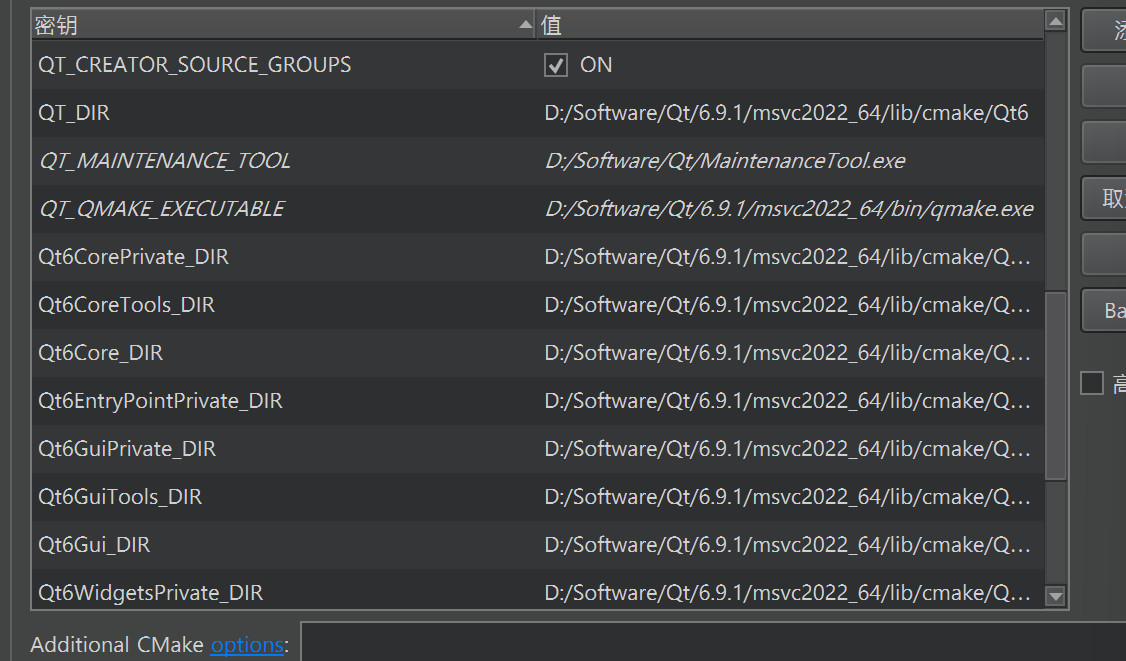Click the Qt6CorePrivate_DIR value cell
Viewport: 1126px width, 661px height.
click(x=788, y=257)
